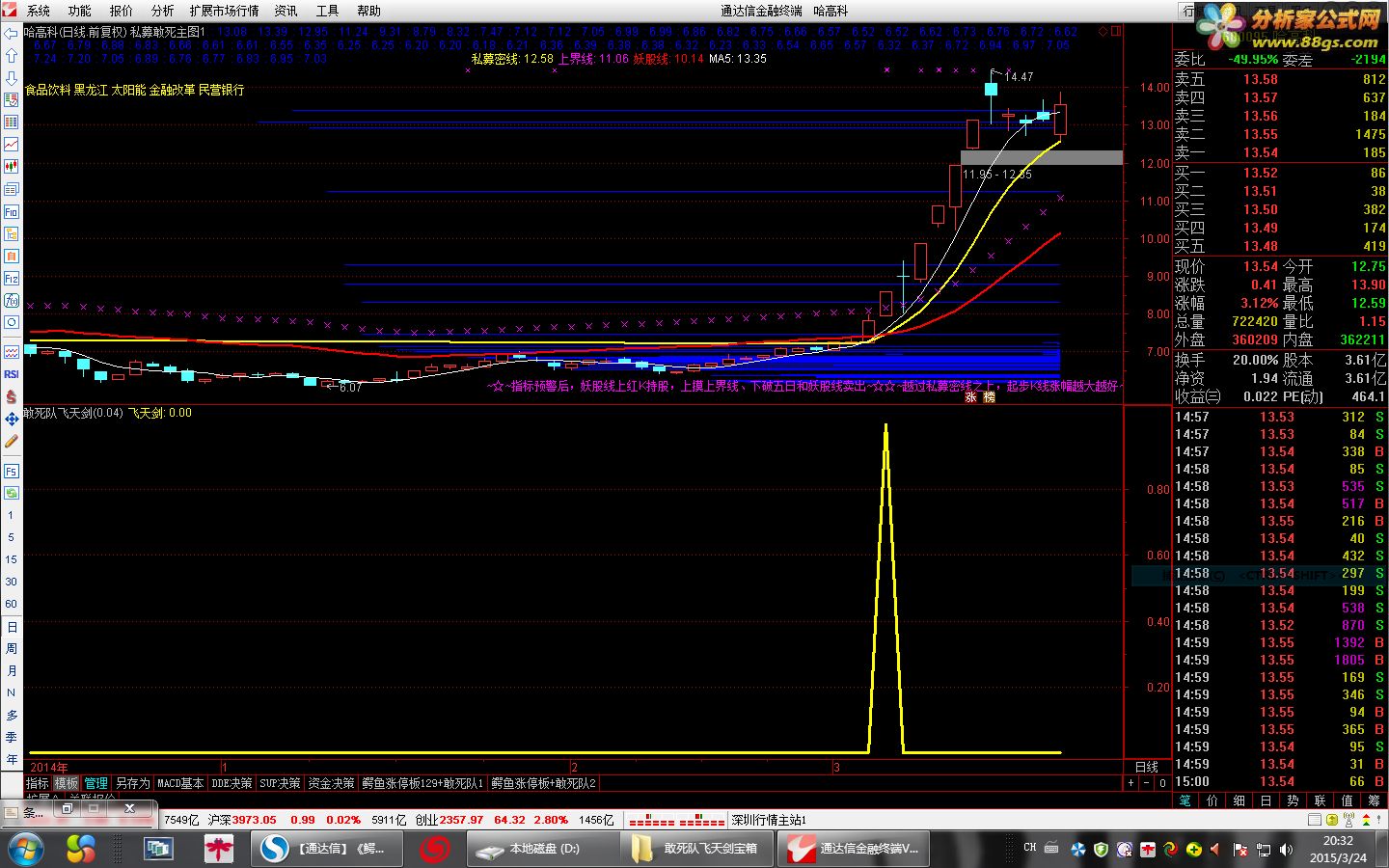This screenshot has height=868, width=1389.
Task: Click the down arrow icon in left sidebar
Action: (11, 78)
